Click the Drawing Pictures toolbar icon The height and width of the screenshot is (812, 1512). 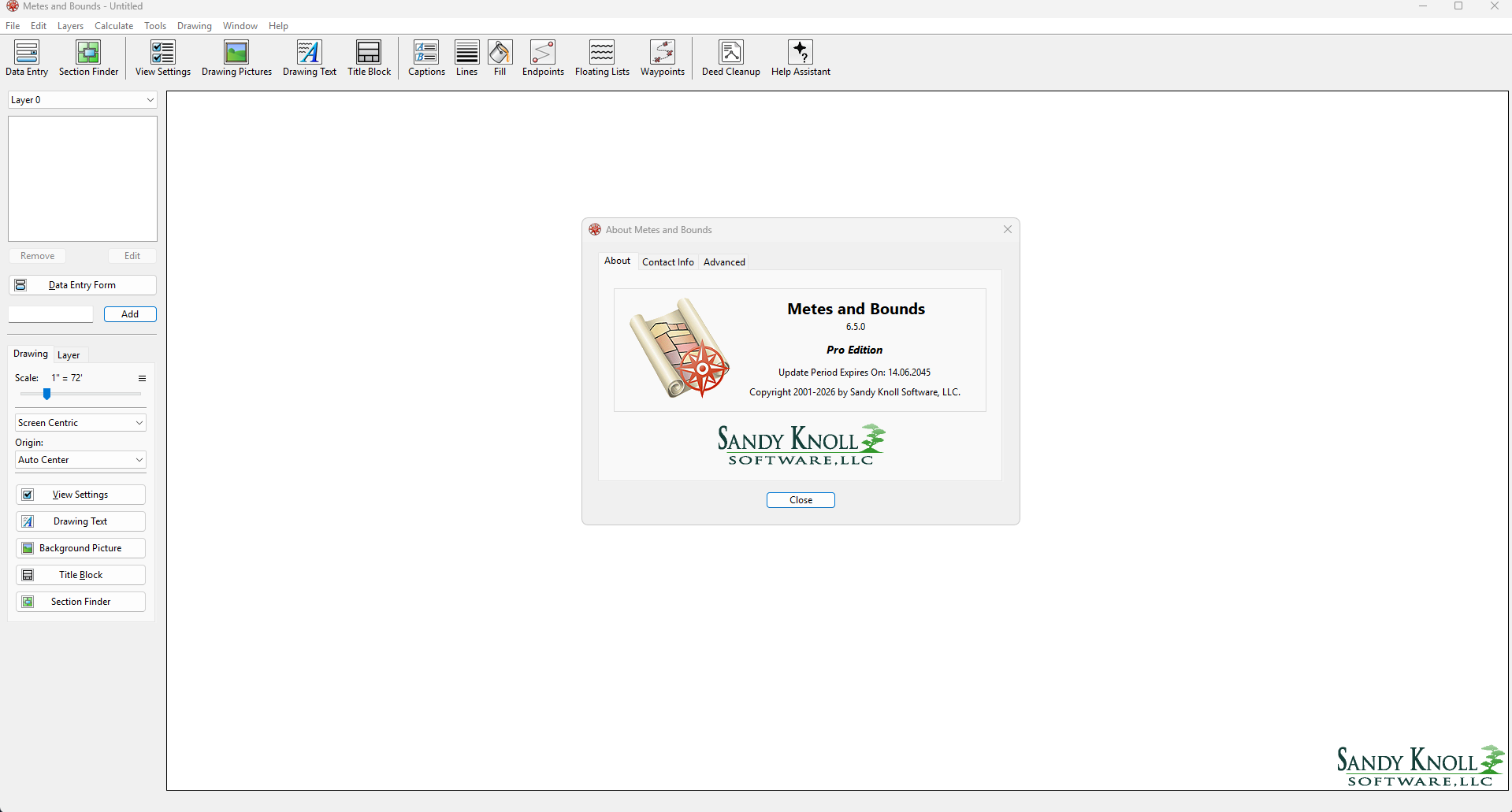(x=236, y=58)
